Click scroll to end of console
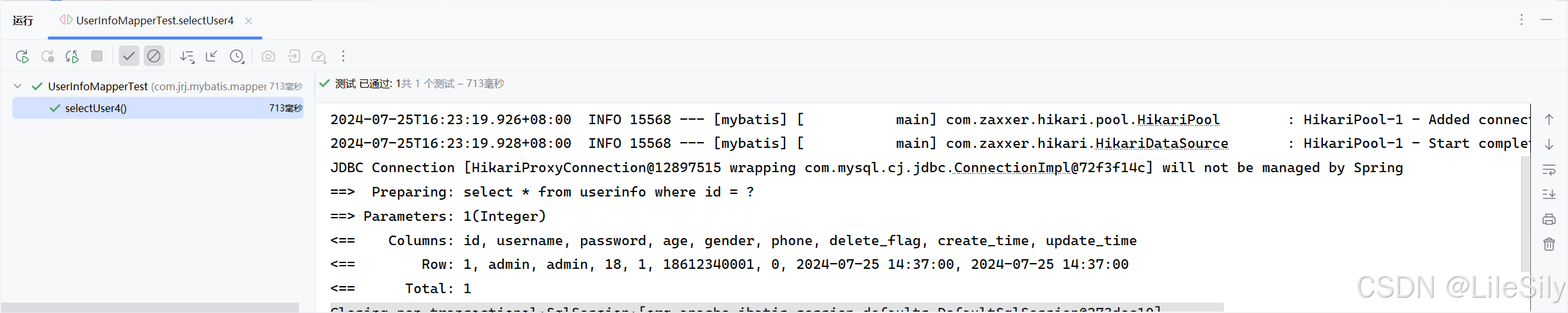This screenshot has height=313, width=1568. coord(1549,194)
